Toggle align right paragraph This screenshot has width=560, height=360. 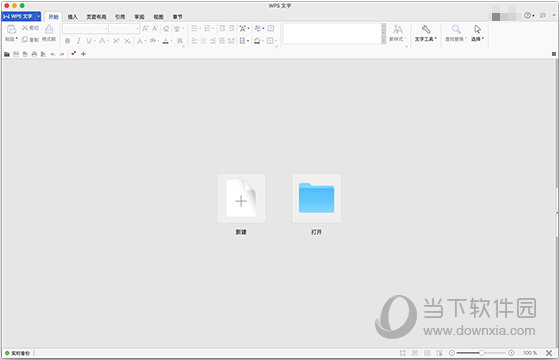tap(212, 41)
